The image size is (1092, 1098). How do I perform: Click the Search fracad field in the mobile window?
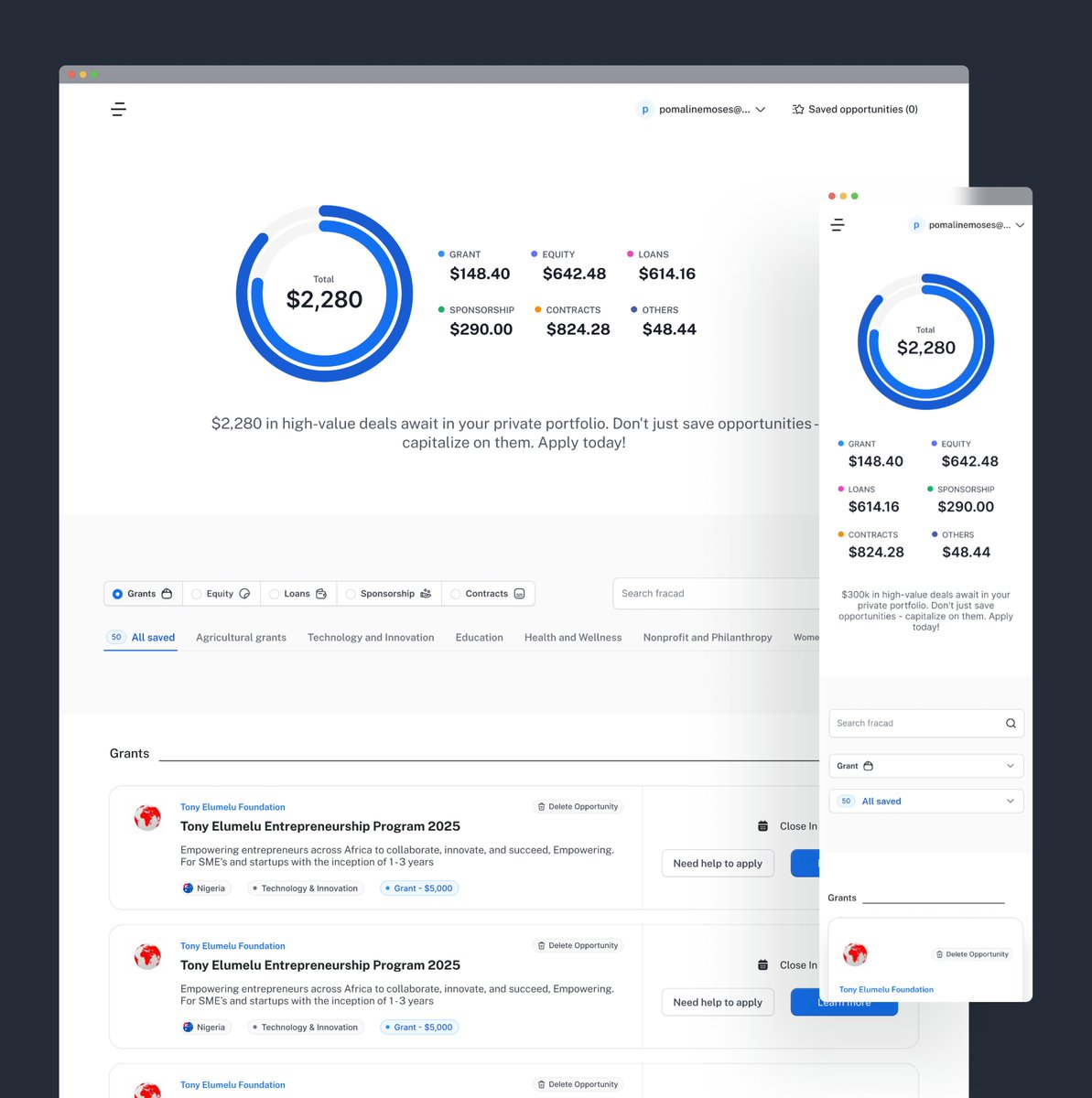925,723
